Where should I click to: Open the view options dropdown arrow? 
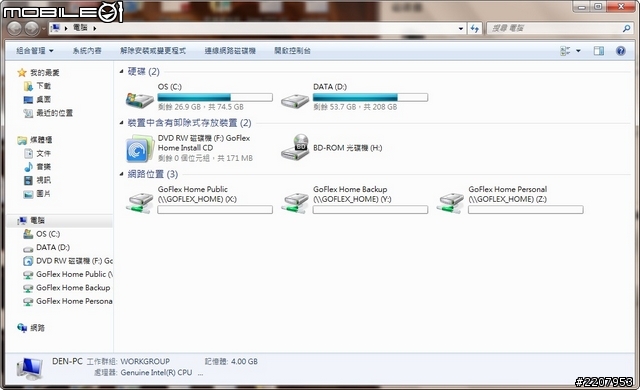tap(578, 51)
